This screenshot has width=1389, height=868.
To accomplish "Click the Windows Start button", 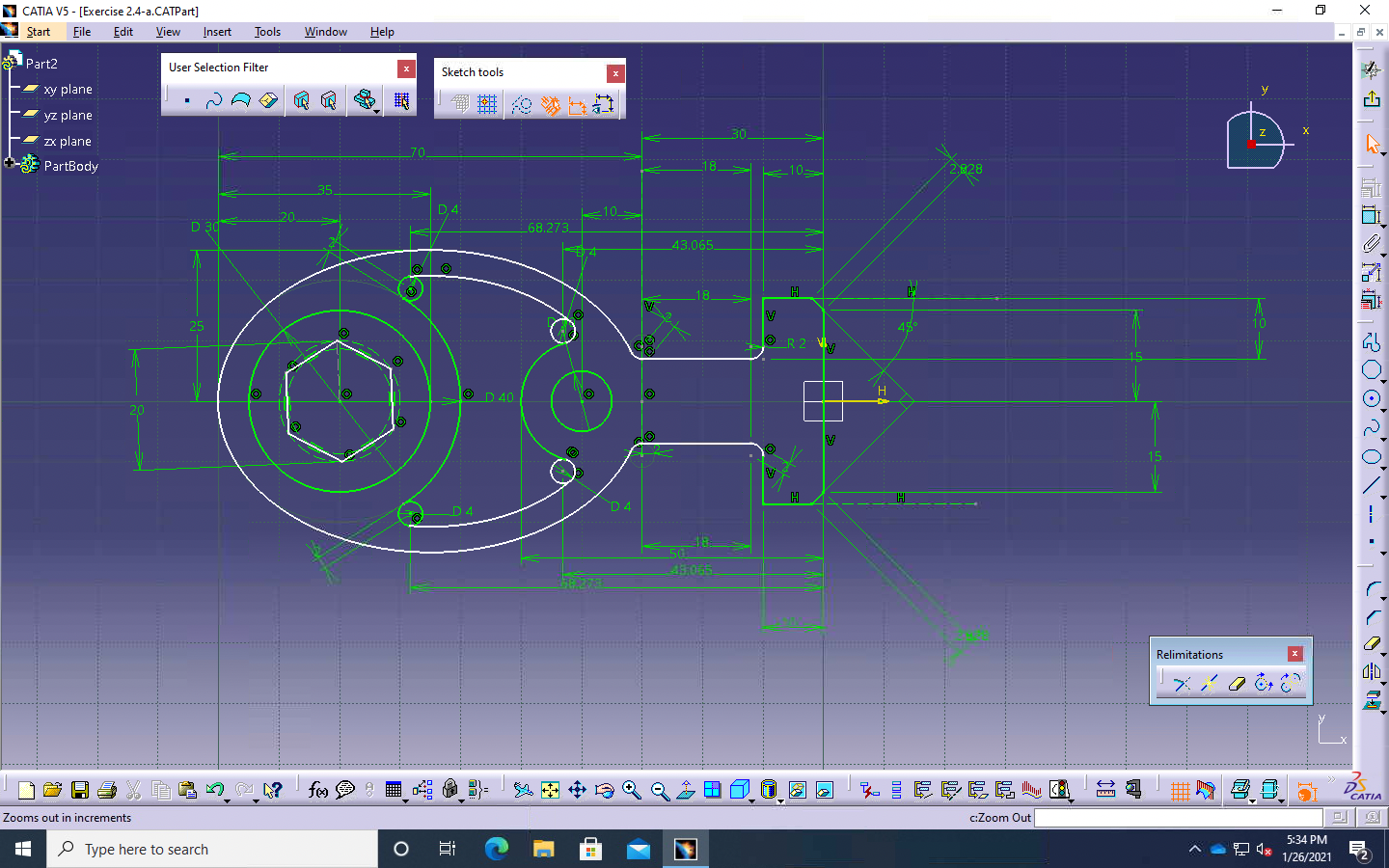I will [x=21, y=849].
